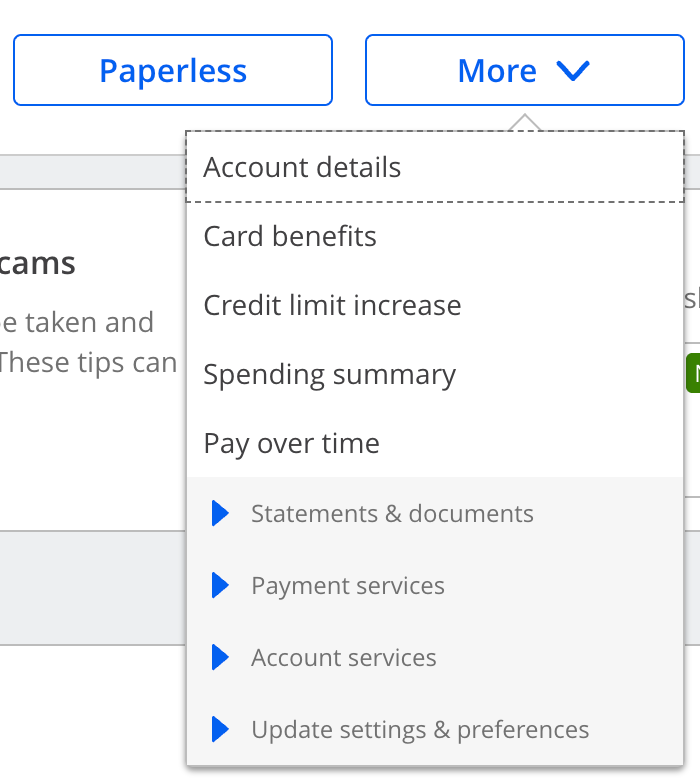
Task: Click the scams heading behind the menu
Action: point(38,264)
